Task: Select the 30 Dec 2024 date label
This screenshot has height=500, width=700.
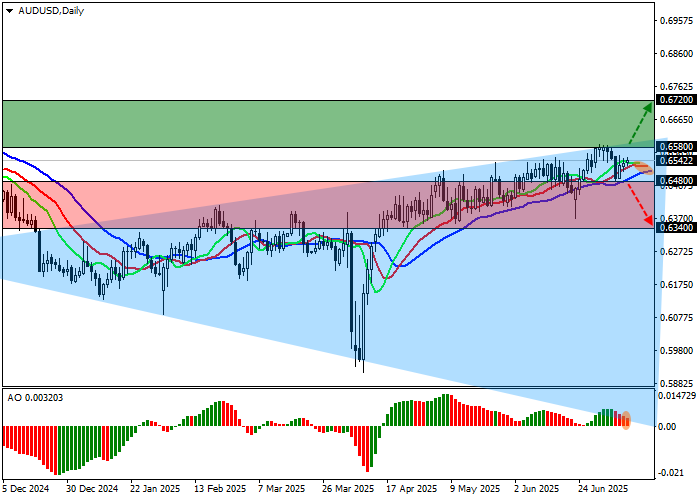Action: click(x=92, y=489)
